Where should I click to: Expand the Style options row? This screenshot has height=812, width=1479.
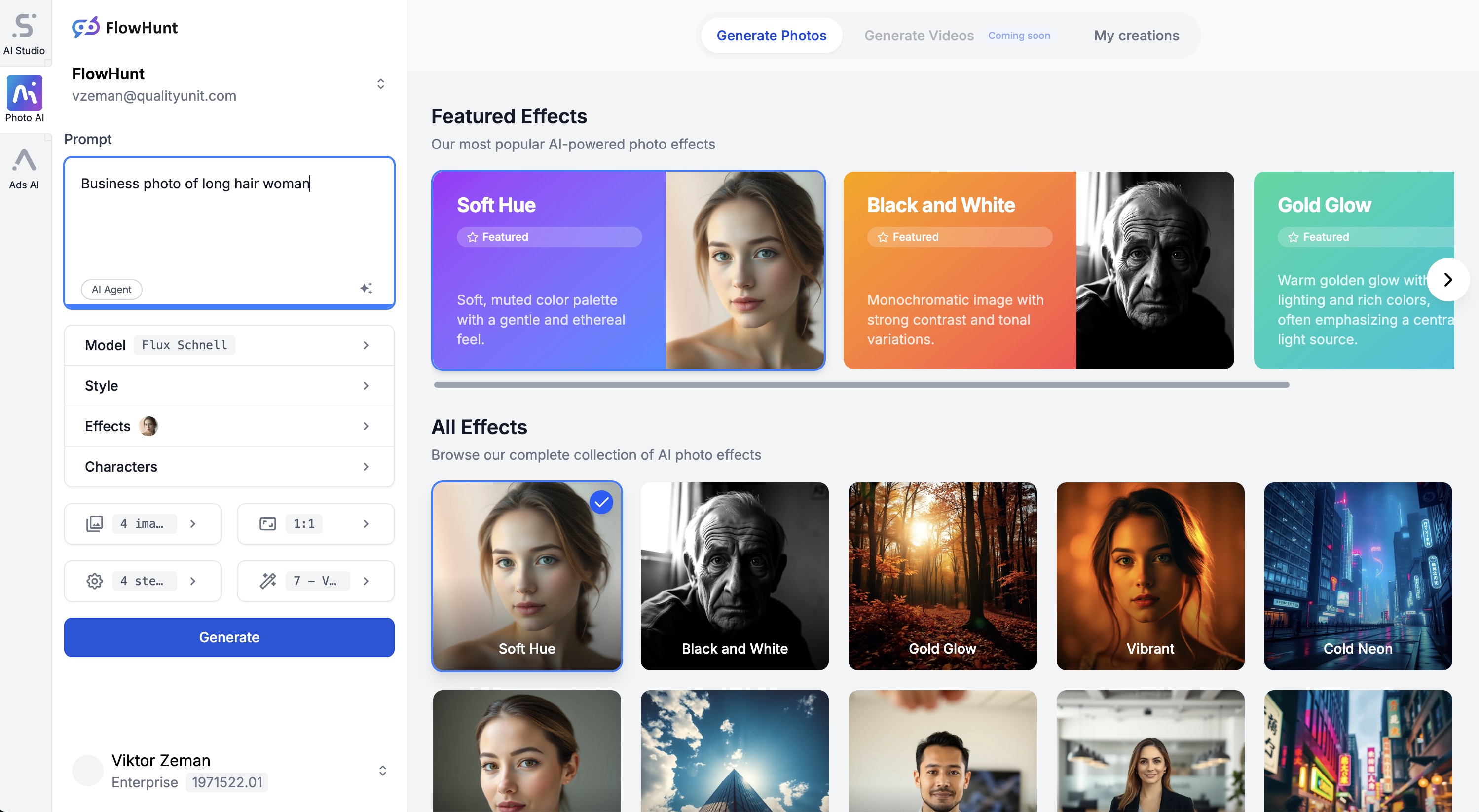tap(229, 386)
